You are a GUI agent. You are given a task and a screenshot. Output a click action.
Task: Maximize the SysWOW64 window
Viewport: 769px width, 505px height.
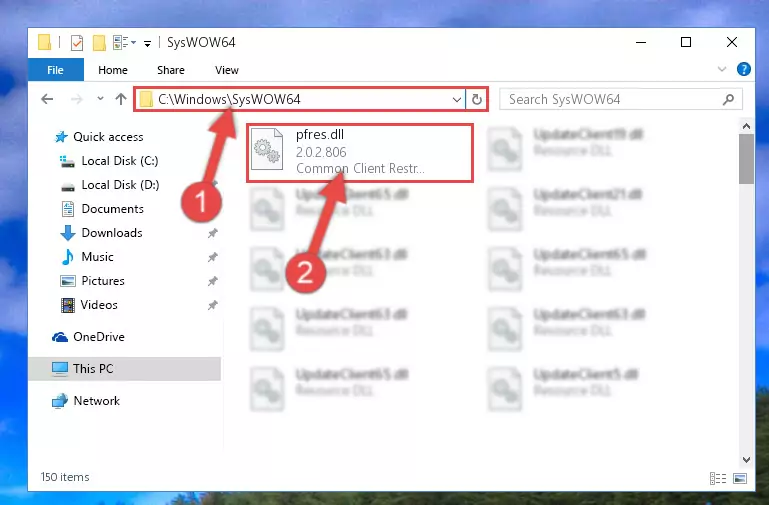(686, 43)
